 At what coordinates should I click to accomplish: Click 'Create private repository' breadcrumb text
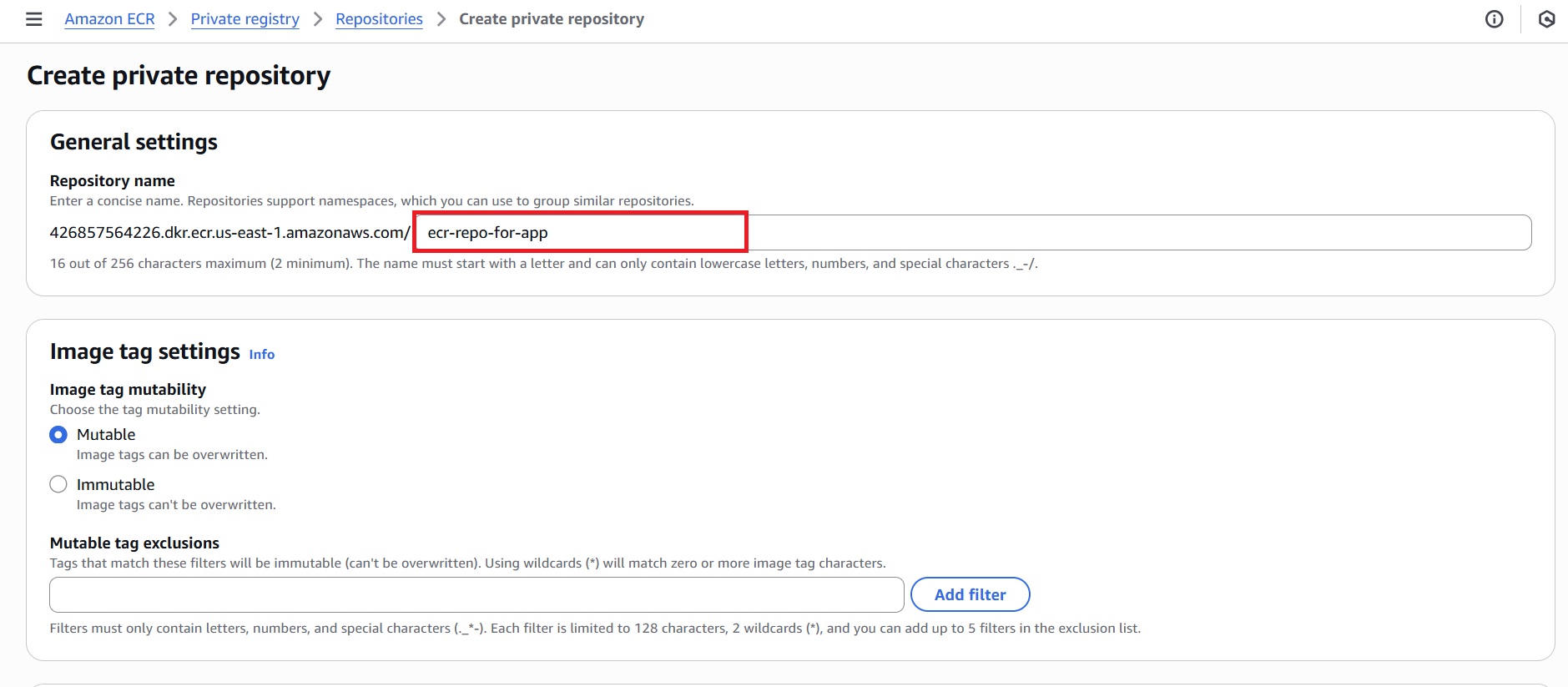[552, 19]
